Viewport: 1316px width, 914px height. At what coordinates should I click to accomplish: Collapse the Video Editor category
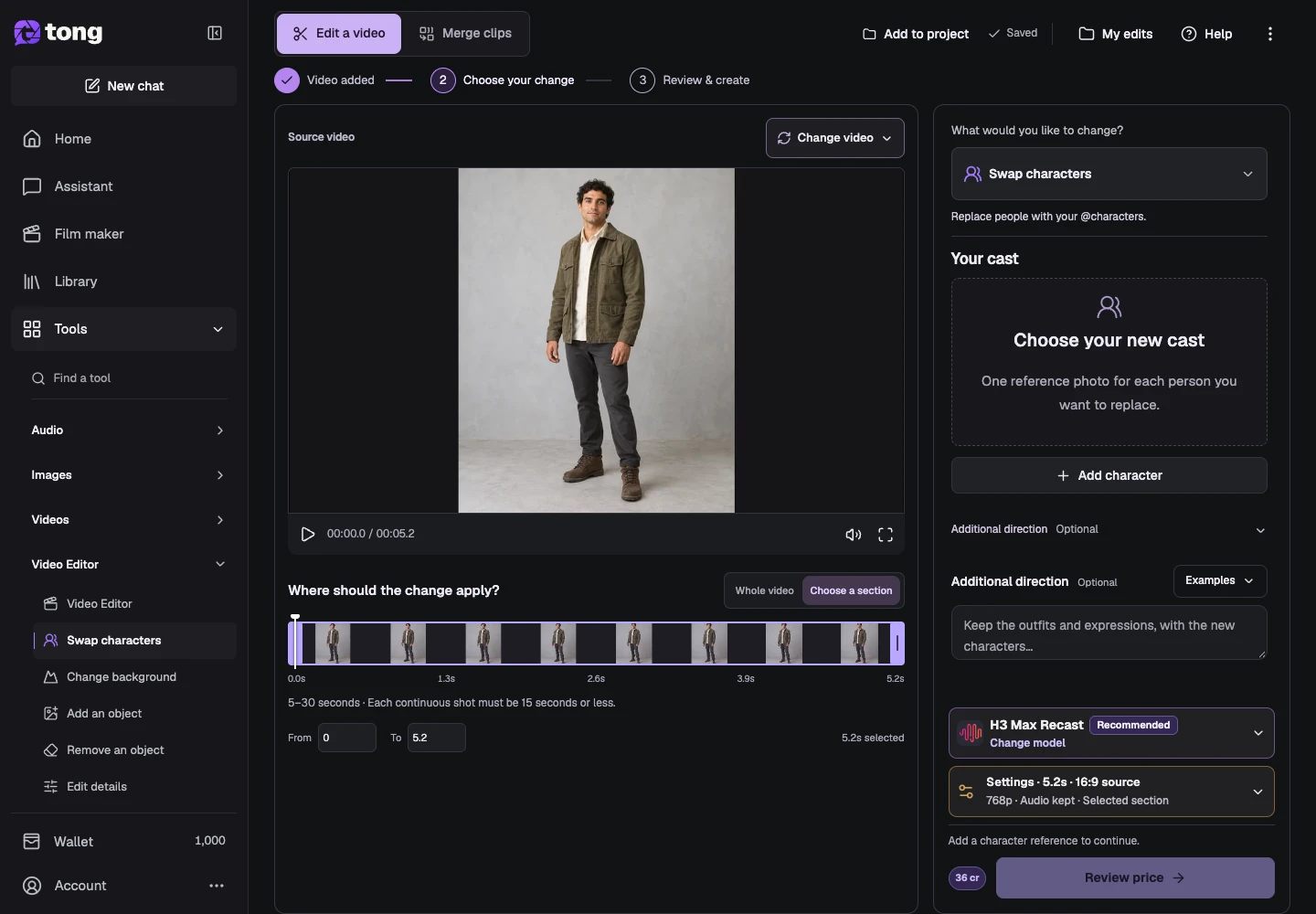coord(128,565)
